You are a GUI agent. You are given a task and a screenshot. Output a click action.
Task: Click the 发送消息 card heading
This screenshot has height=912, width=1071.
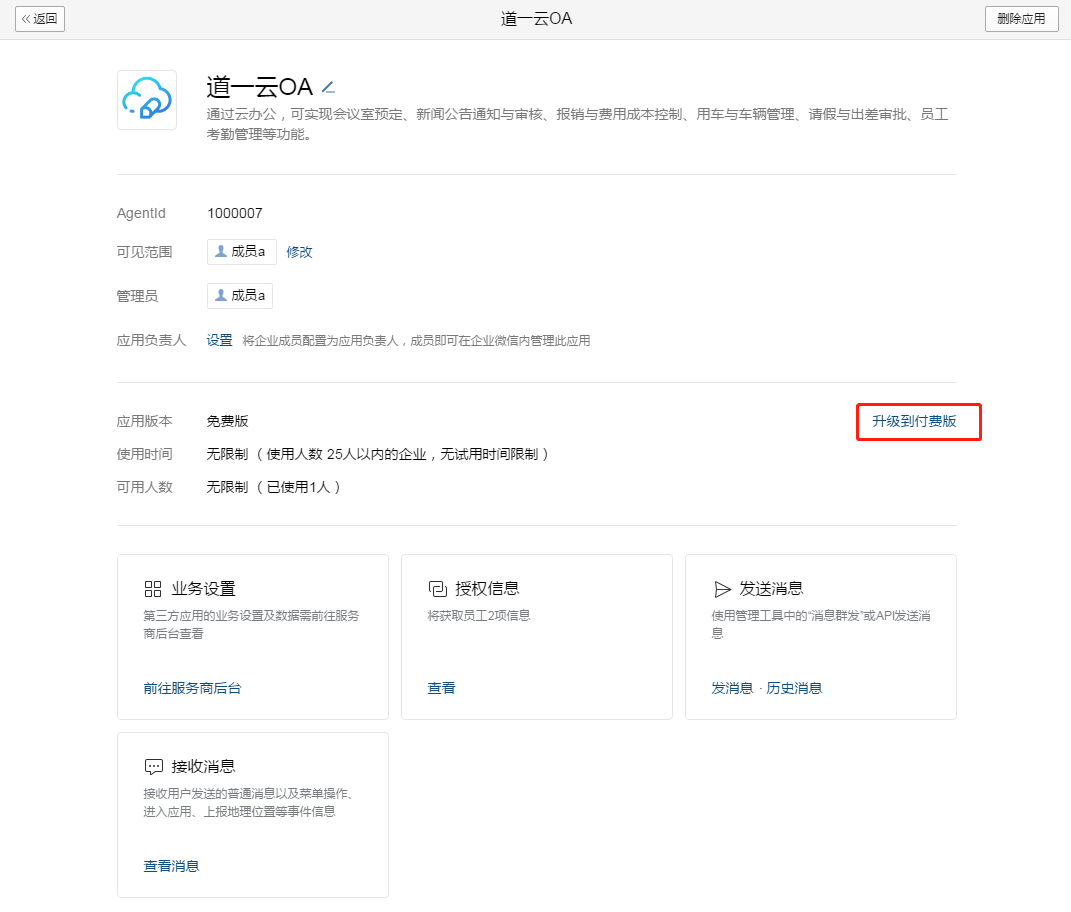click(772, 589)
